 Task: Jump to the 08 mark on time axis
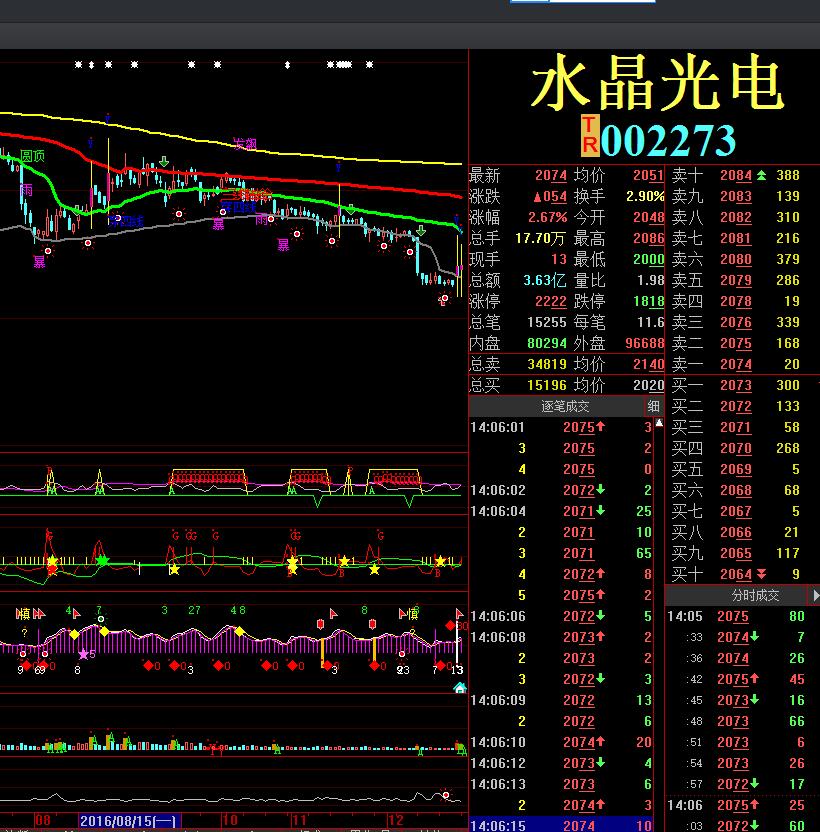pyautogui.click(x=42, y=820)
